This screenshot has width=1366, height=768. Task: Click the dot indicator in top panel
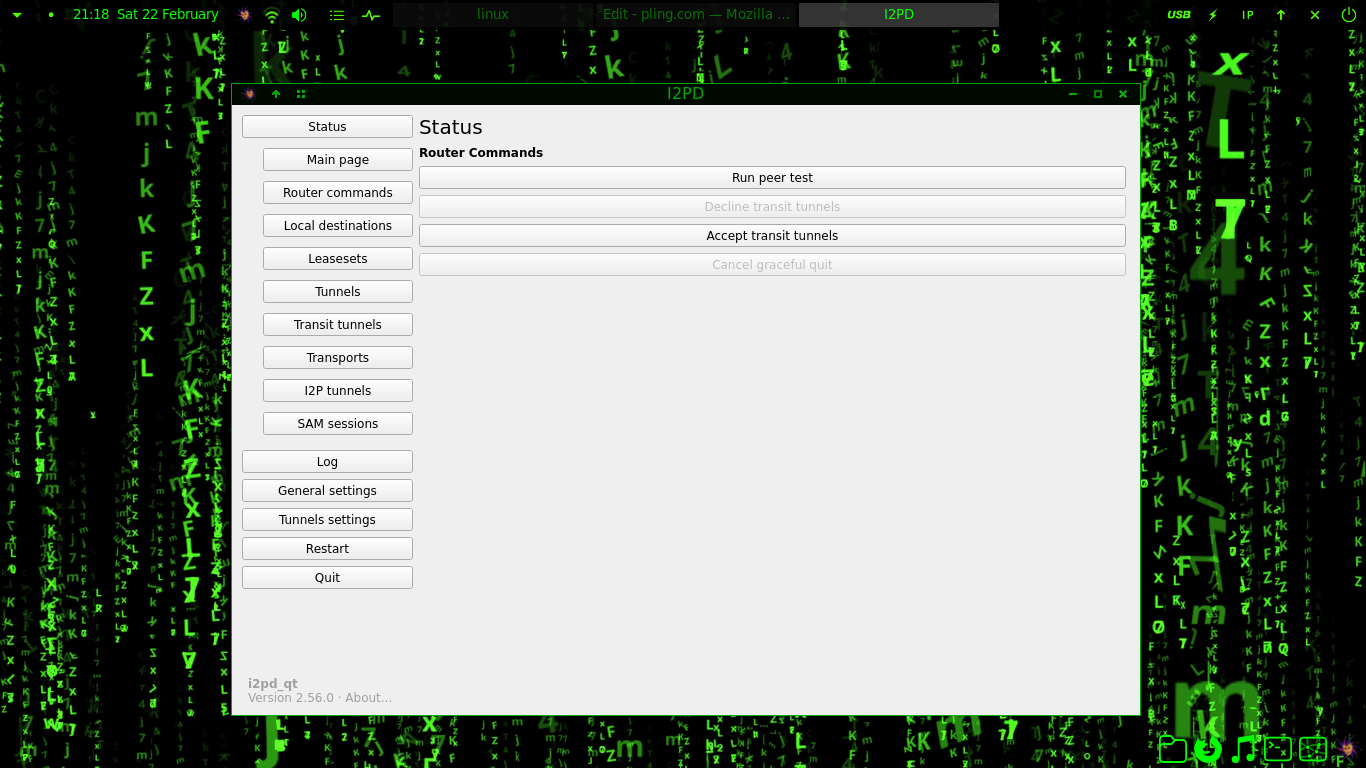[51, 15]
